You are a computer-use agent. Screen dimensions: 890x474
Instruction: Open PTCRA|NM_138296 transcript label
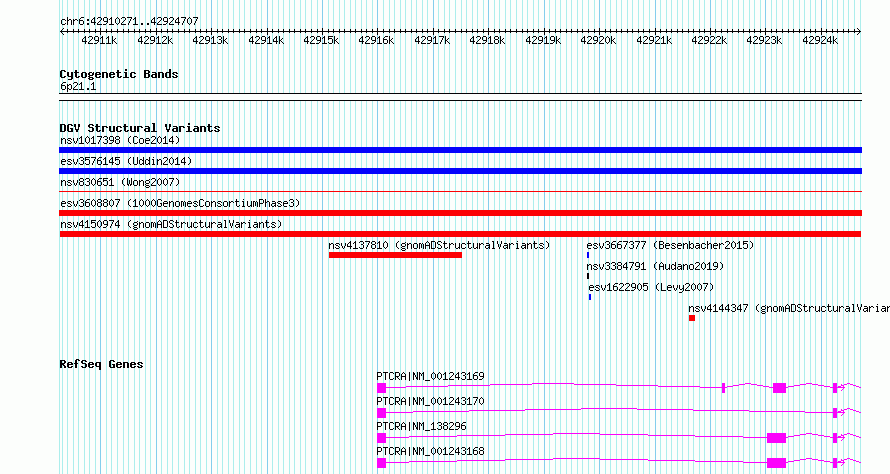click(421, 426)
